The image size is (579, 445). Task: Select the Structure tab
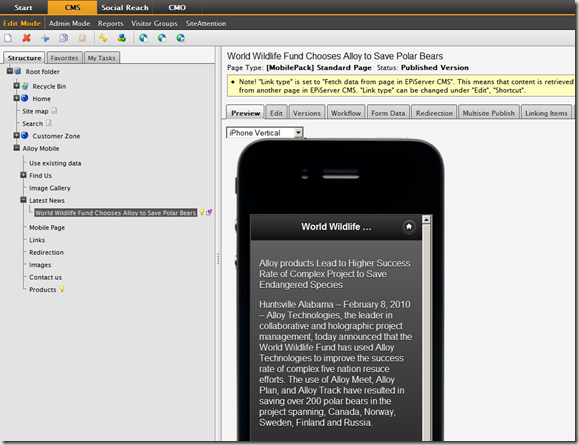[24, 58]
